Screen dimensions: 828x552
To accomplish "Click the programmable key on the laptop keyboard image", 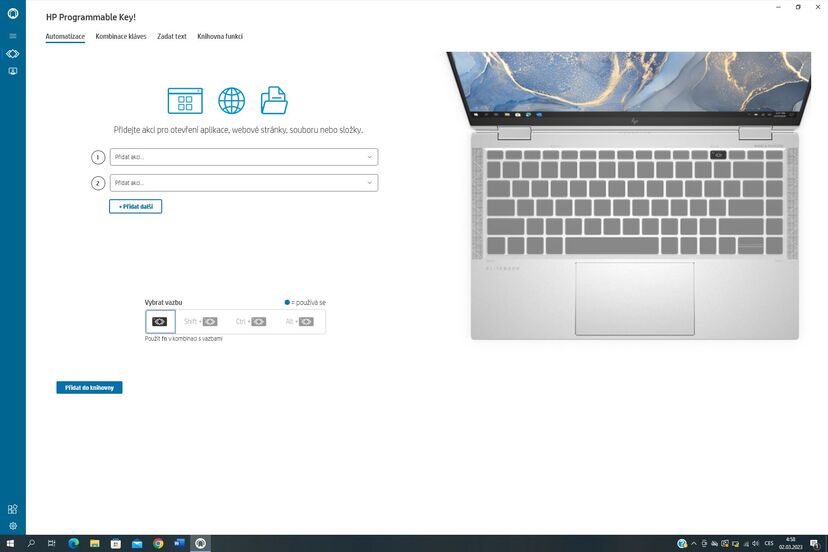I will click(x=718, y=155).
